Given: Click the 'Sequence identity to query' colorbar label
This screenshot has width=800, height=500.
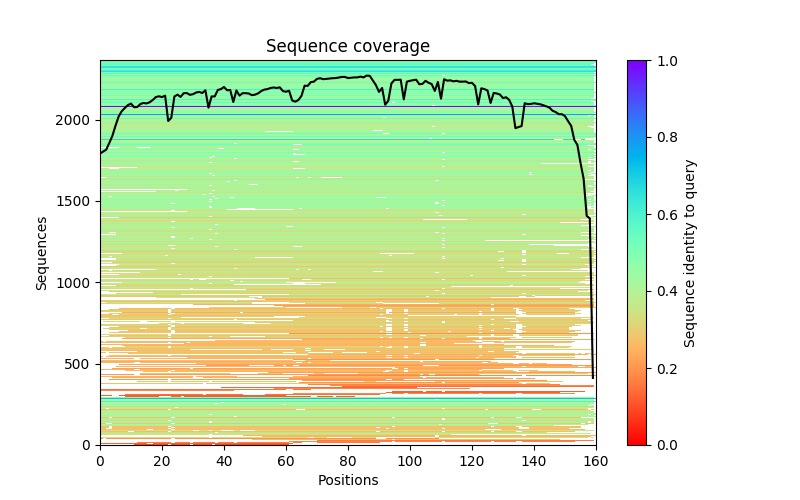Looking at the screenshot, I should (x=690, y=252).
